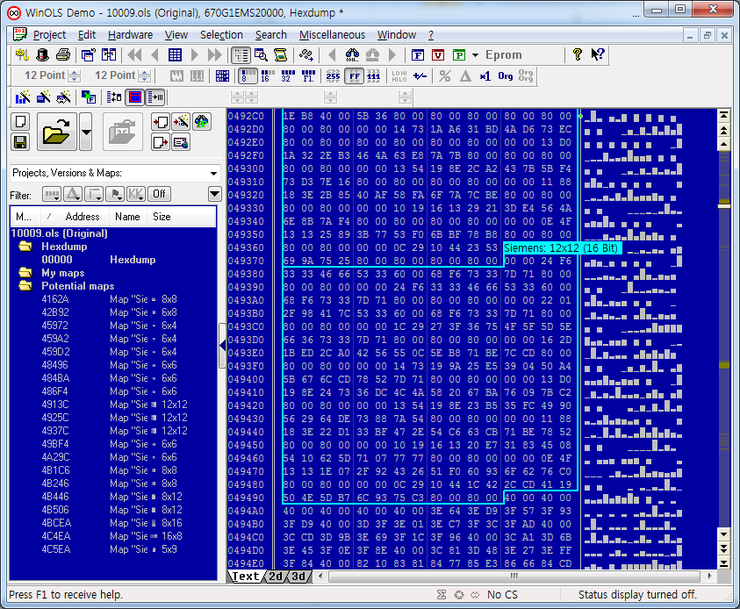Viewport: 740px width, 609px height.
Task: Click the No CS checksum status
Action: click(502, 595)
